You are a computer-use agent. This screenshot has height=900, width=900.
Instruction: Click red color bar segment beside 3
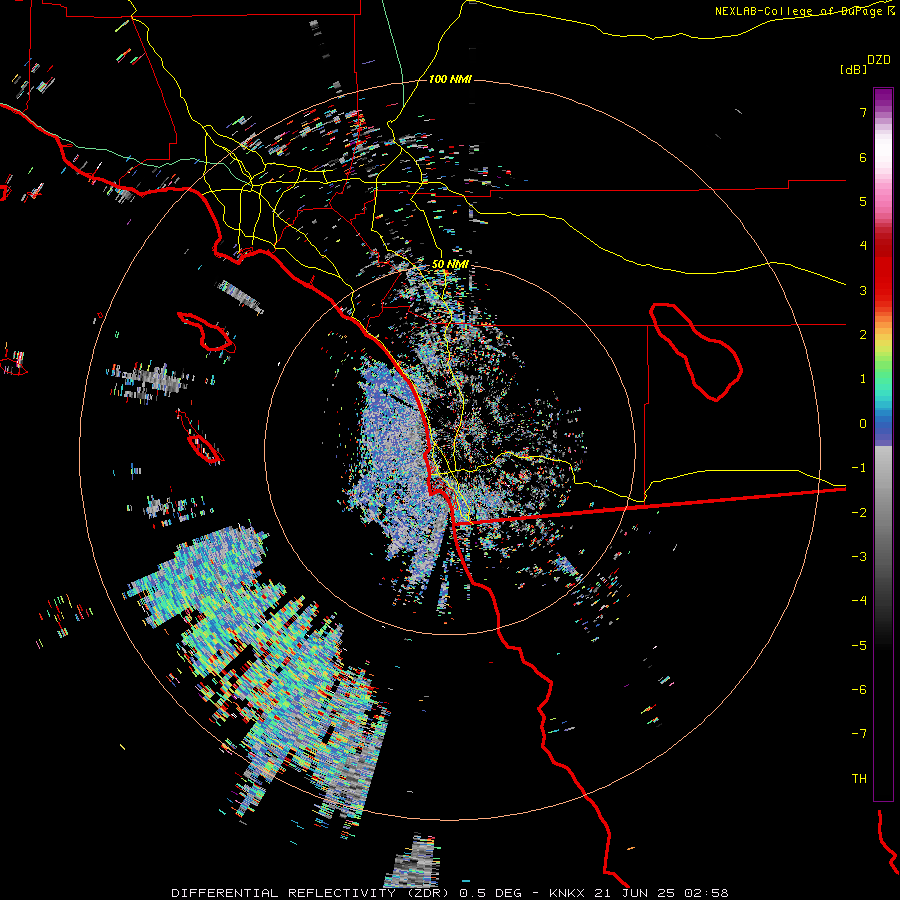coord(883,290)
